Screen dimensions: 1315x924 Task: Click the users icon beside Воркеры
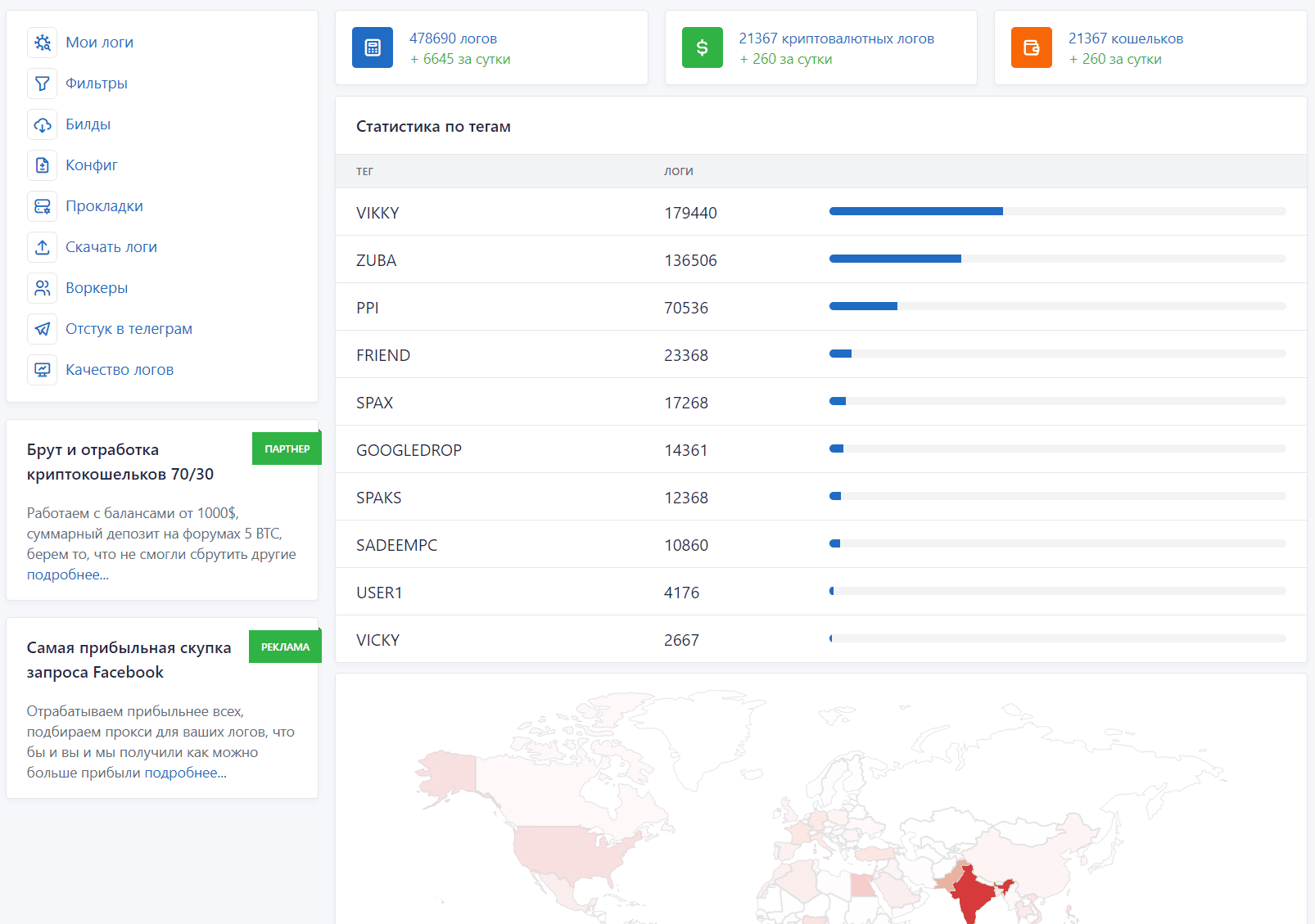43,288
